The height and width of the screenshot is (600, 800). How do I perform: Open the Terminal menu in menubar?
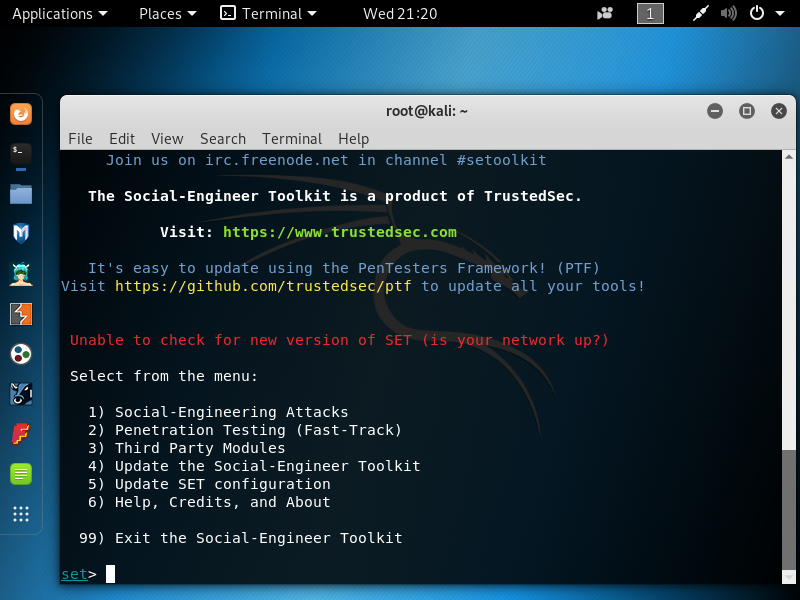tap(292, 139)
